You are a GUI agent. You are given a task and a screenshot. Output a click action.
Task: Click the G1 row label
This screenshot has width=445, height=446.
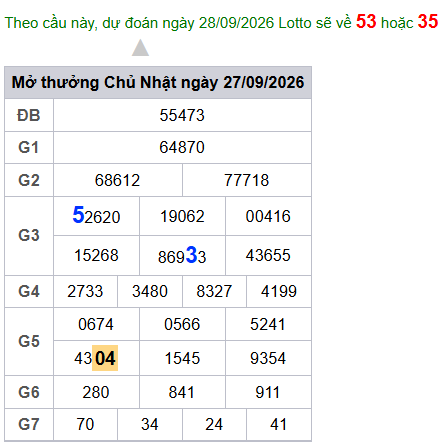coord(29,147)
